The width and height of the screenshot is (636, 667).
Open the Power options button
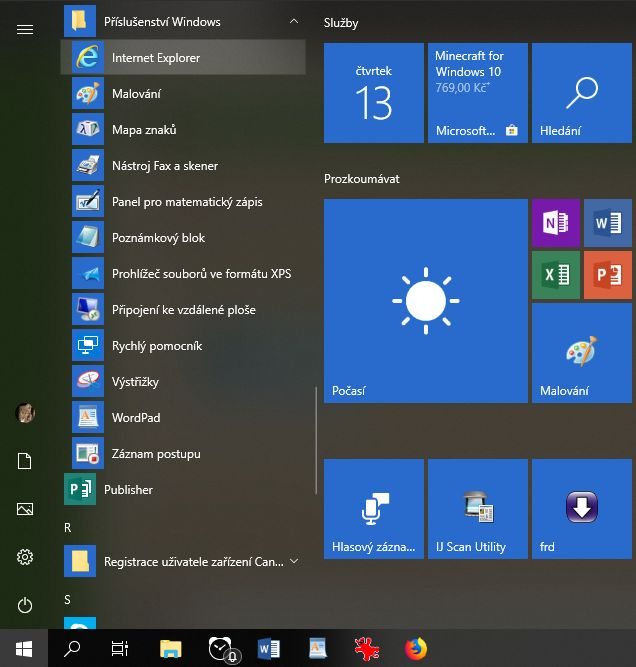25,605
